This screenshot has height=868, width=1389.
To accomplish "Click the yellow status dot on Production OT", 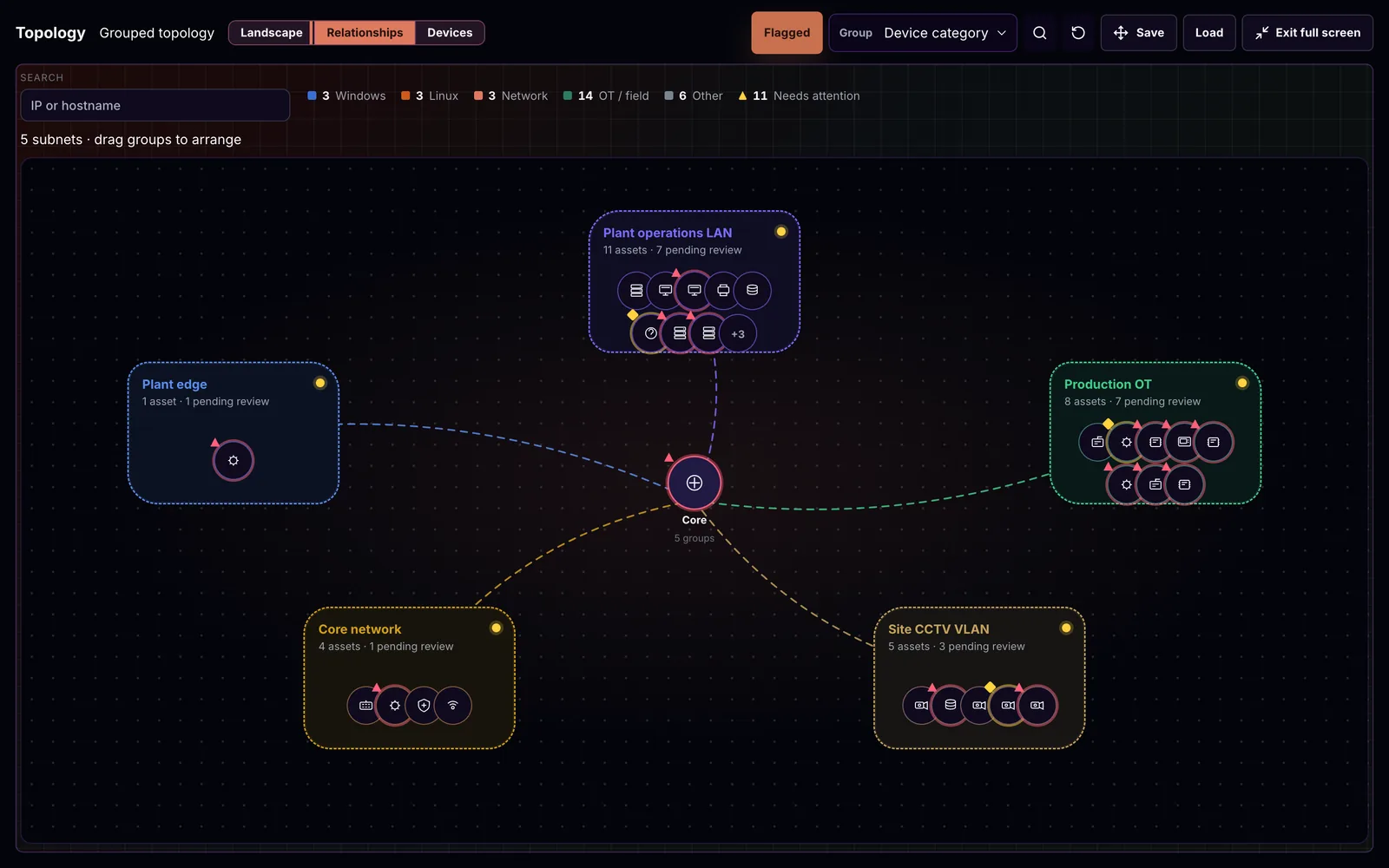I will pos(1242,383).
